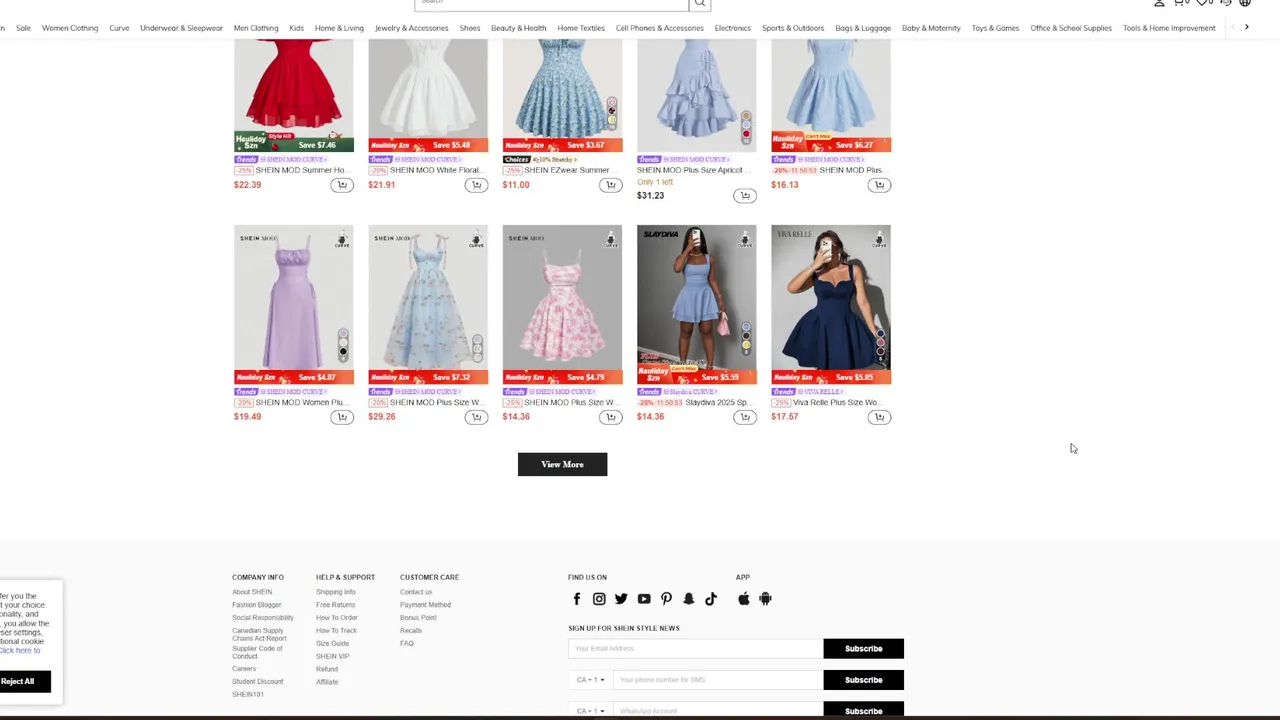Get the Android app
Viewport: 1280px width, 720px height.
(765, 599)
